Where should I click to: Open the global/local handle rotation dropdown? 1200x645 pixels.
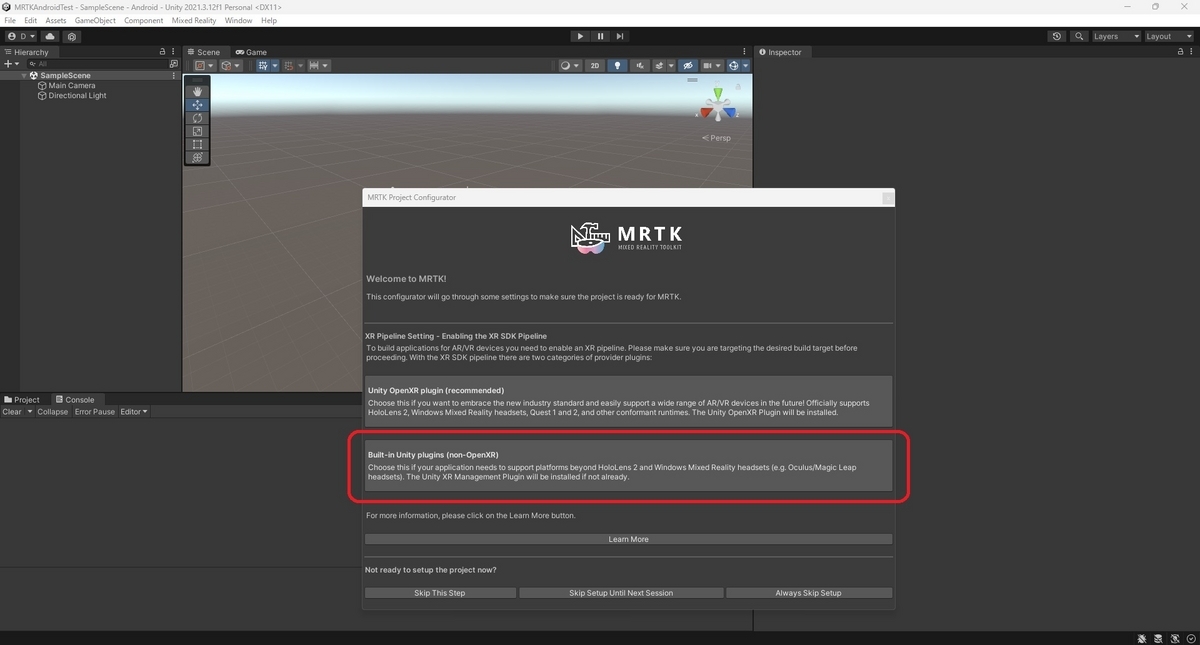point(231,65)
